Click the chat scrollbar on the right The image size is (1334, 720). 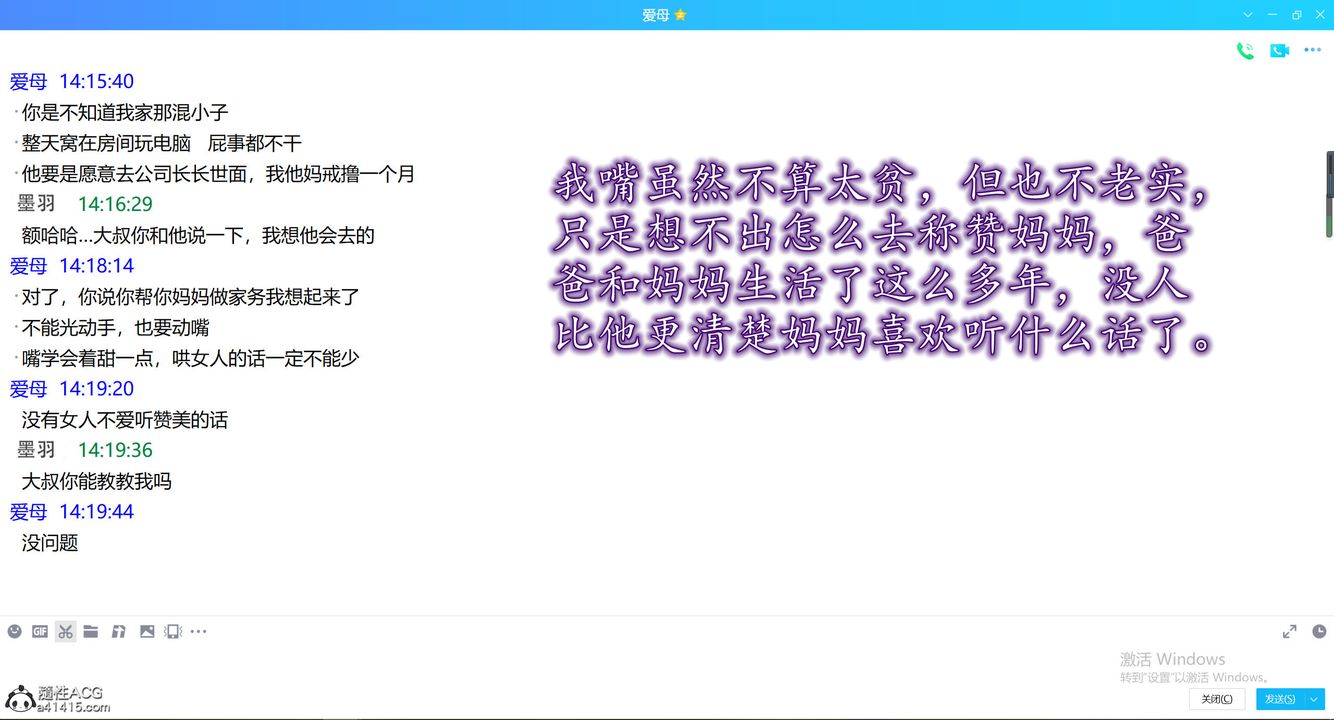coord(1329,195)
